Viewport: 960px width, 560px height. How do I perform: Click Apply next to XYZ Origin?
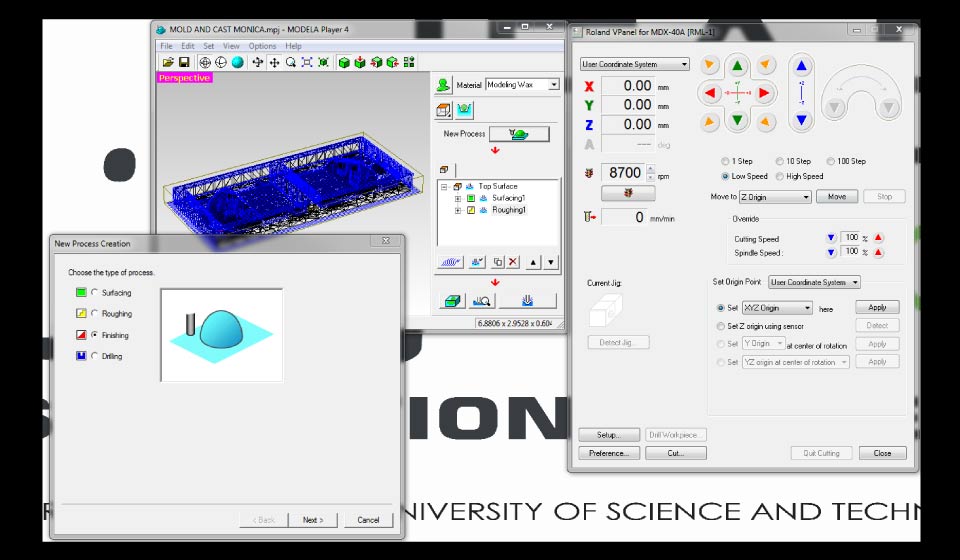click(877, 307)
